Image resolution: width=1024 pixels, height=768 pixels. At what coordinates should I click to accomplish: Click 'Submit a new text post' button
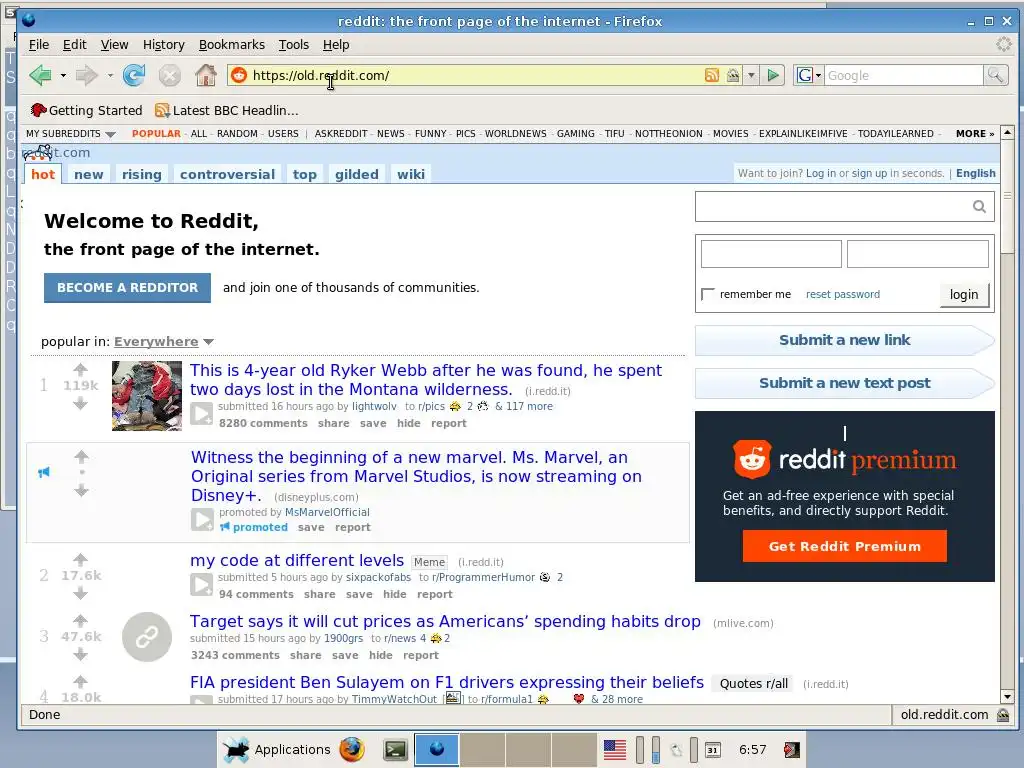pos(844,383)
